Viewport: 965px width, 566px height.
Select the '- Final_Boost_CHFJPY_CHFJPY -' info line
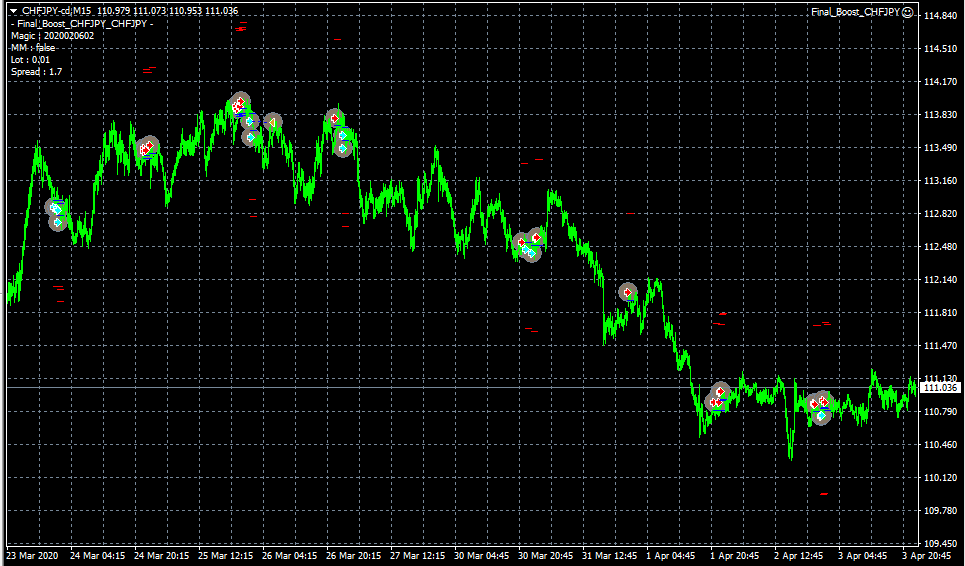pos(82,23)
